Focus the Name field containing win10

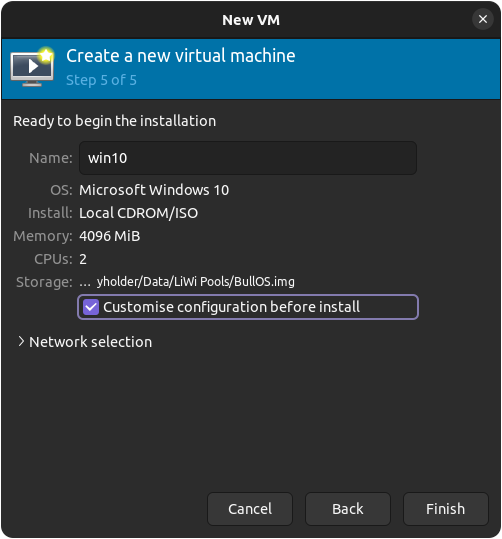(x=248, y=158)
